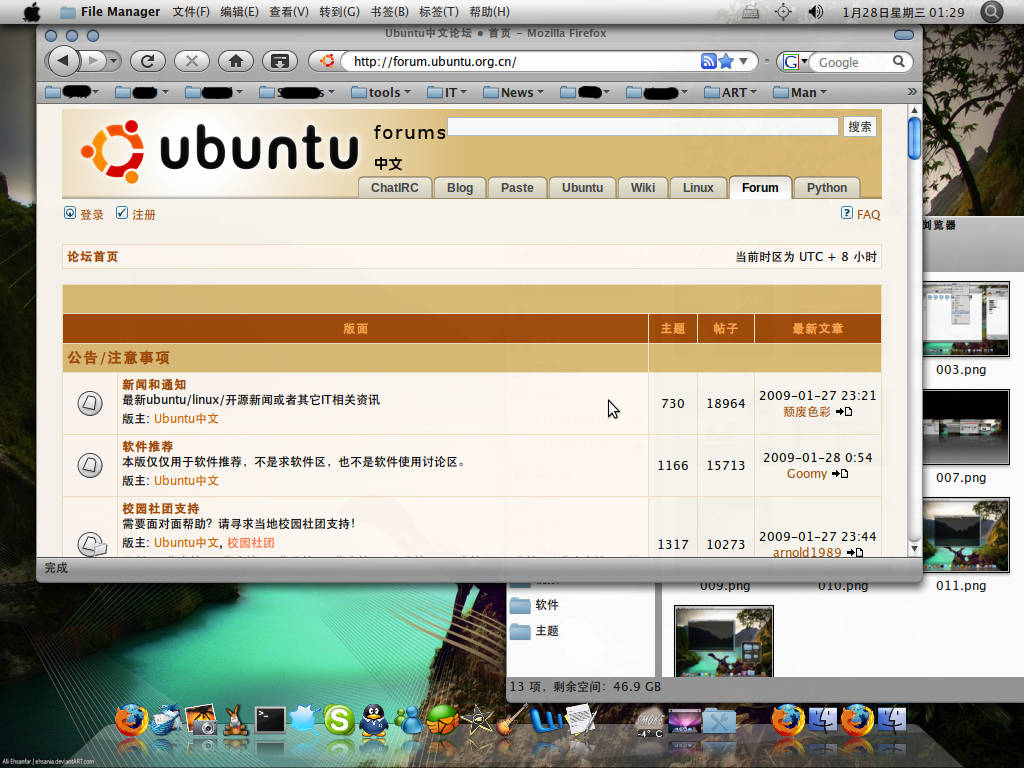Jump to latest post beside 颓废色彩
The width and height of the screenshot is (1024, 768).
tap(843, 411)
